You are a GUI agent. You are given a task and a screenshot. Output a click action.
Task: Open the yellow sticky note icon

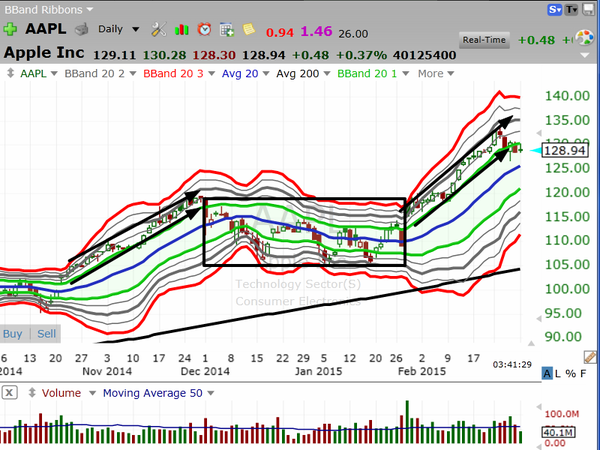(x=249, y=29)
